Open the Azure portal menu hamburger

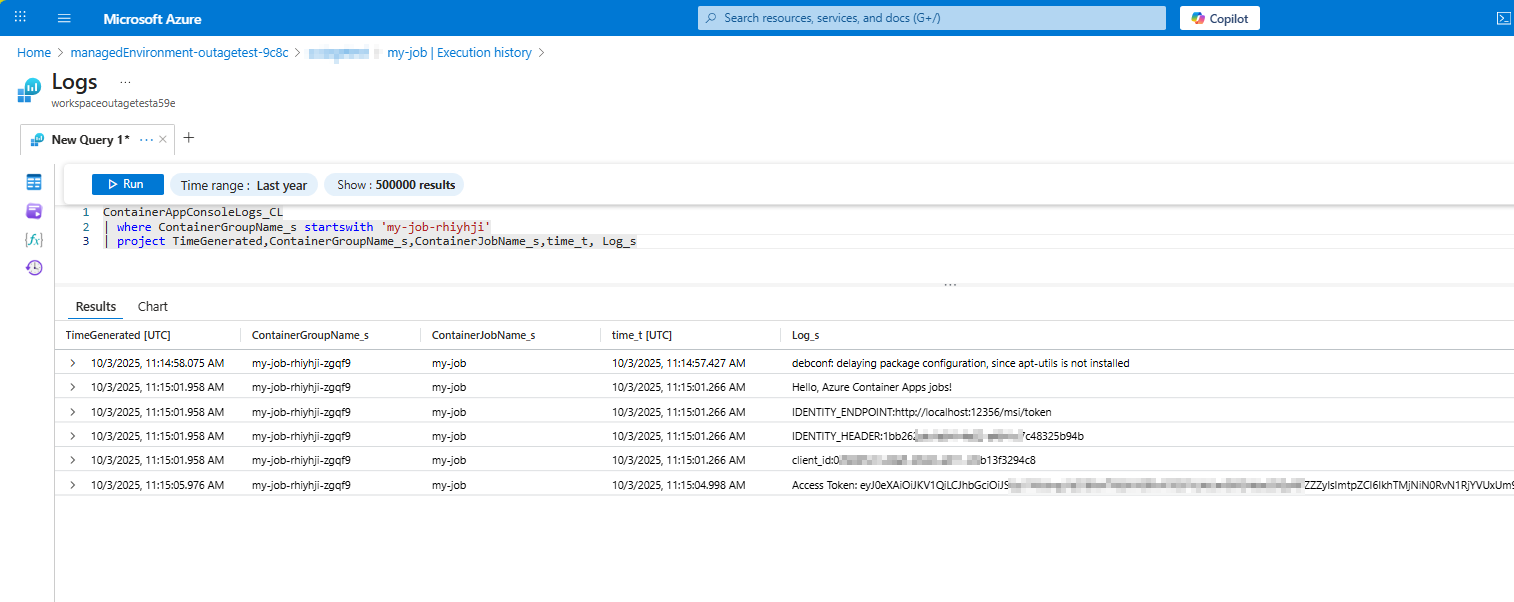(64, 17)
